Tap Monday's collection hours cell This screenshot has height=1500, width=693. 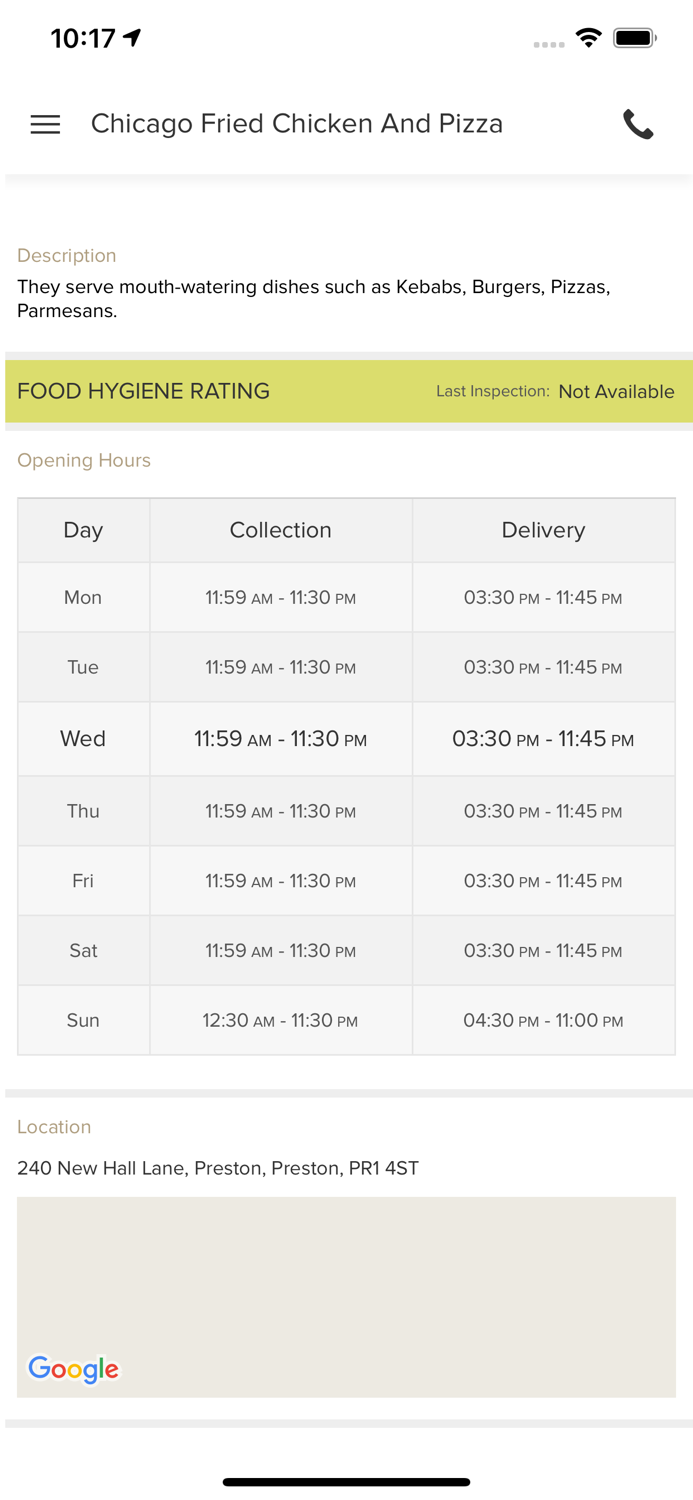280,598
